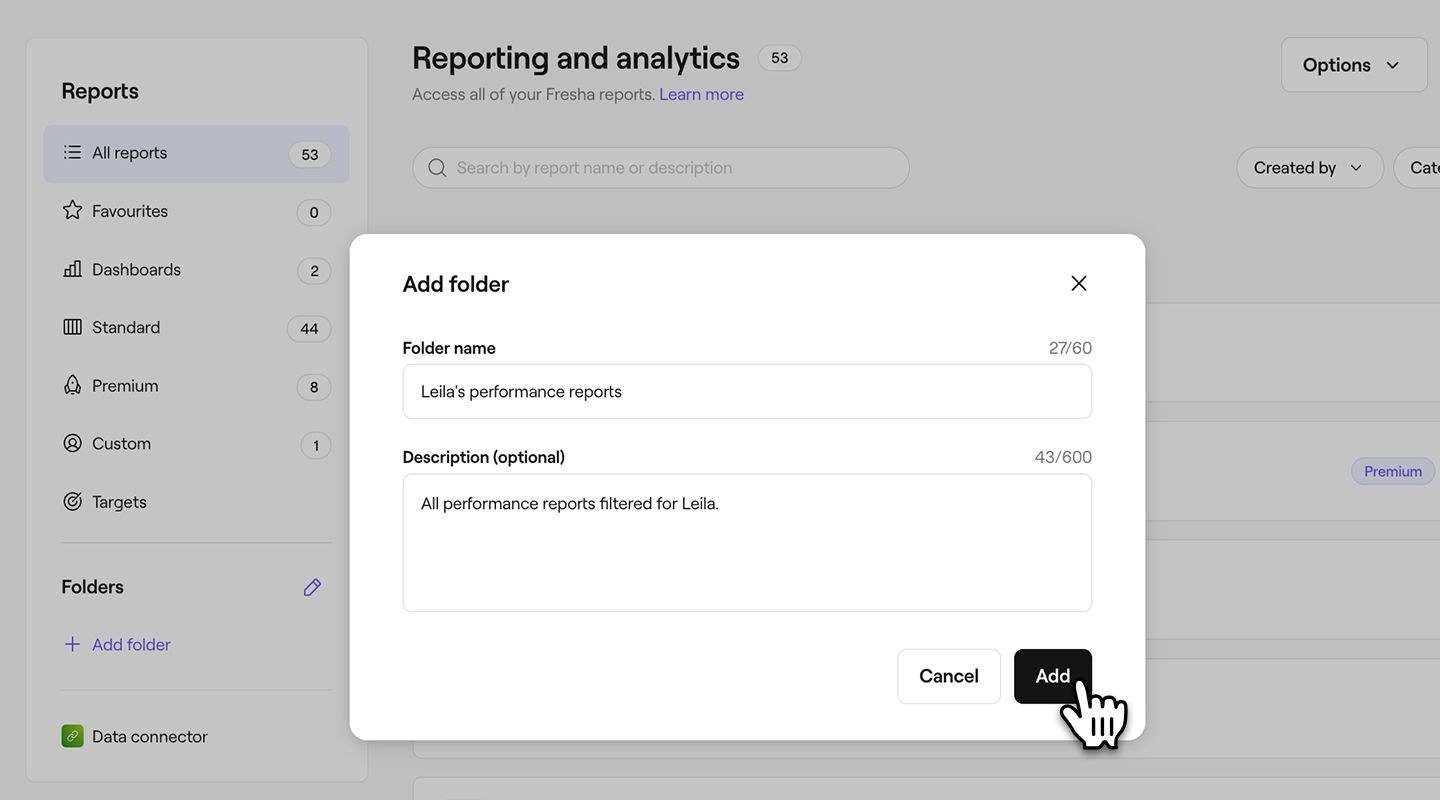Click the Custom person icon
Viewport: 1440px width, 800px height.
point(72,443)
